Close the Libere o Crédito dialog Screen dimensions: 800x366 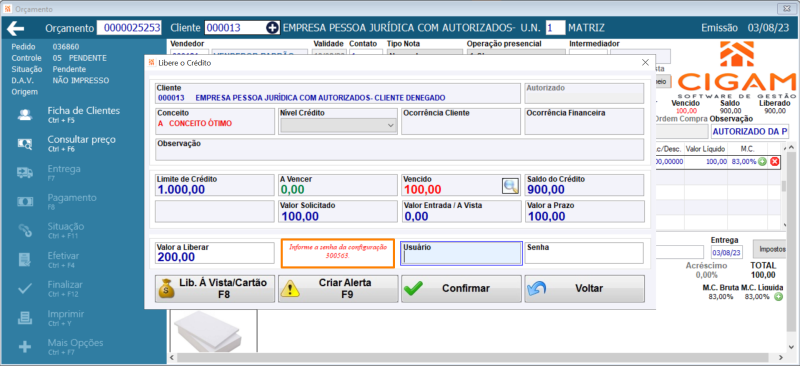(645, 63)
